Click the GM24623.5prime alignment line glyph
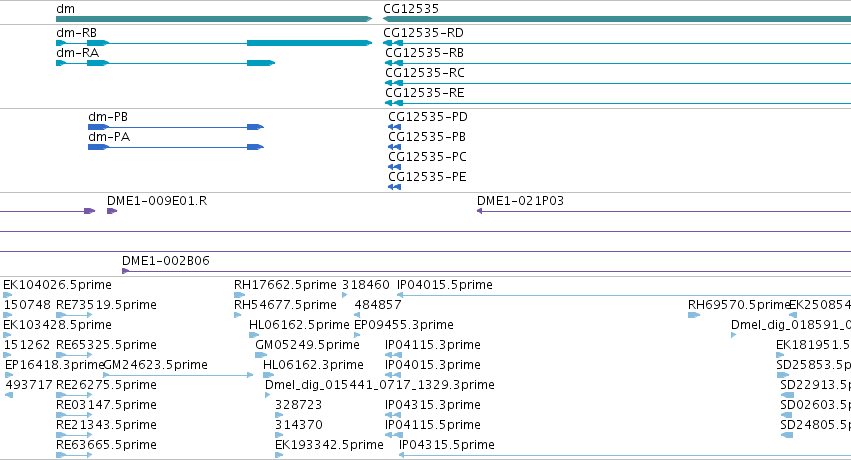This screenshot has width=851, height=460. pos(178,375)
